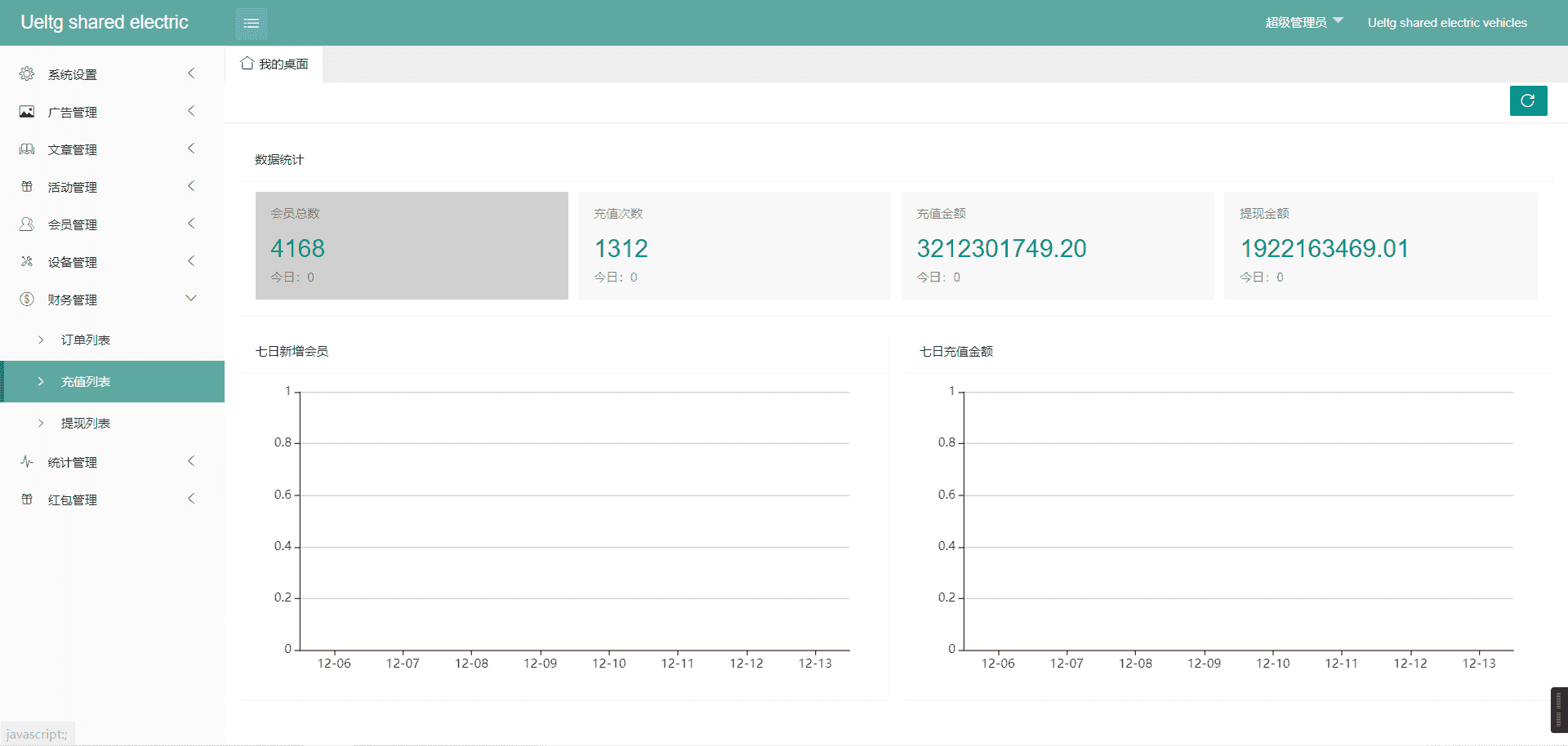Open the 超级管理员 user dropdown
1568x746 pixels.
[x=1303, y=23]
